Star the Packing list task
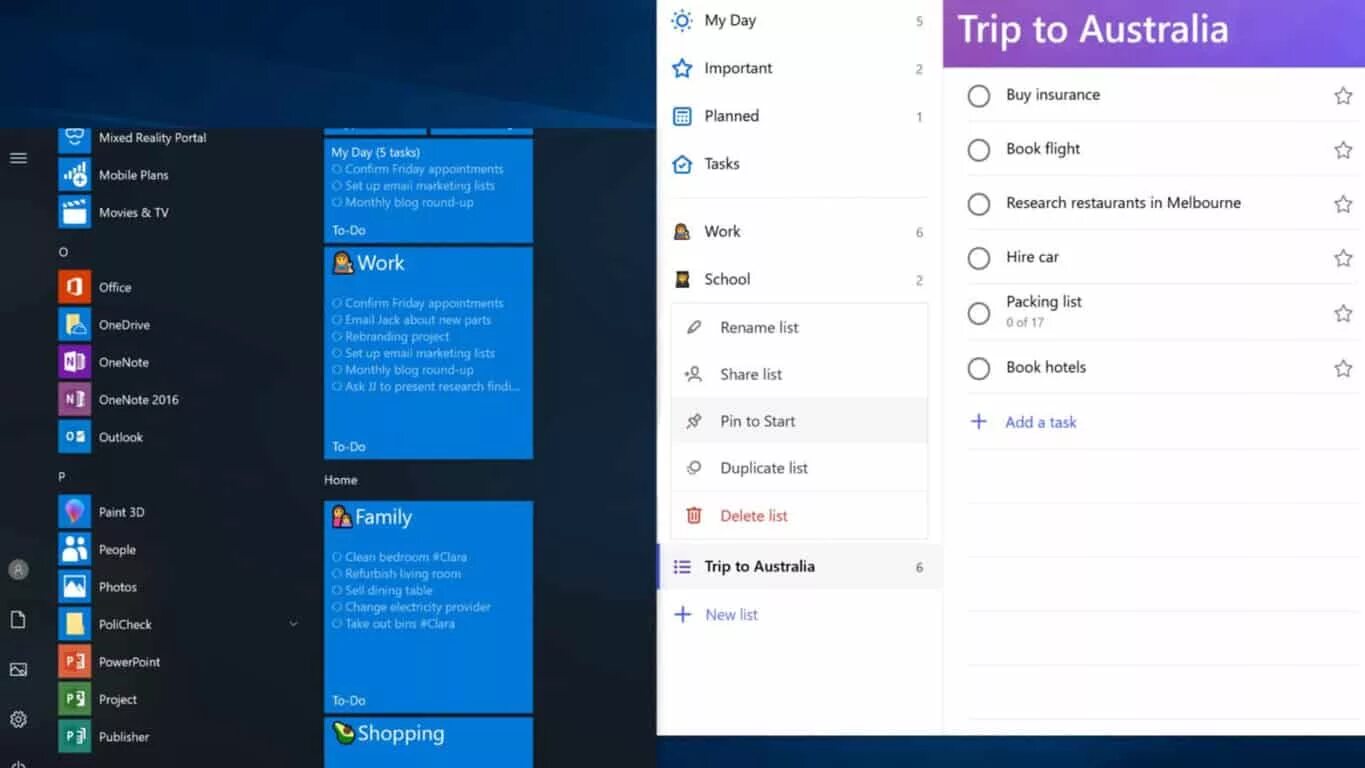This screenshot has width=1365, height=768. [1343, 313]
